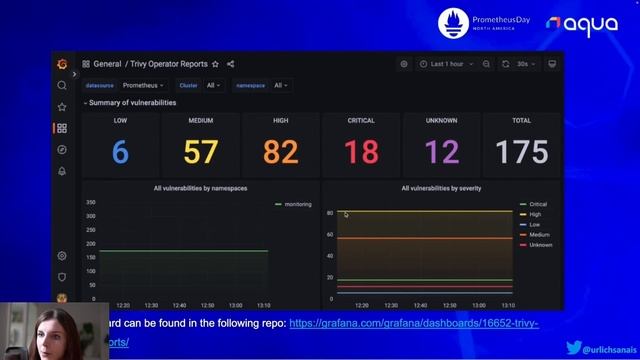Click the LOW value 6
Screen dimensions: 640x360
(120, 152)
